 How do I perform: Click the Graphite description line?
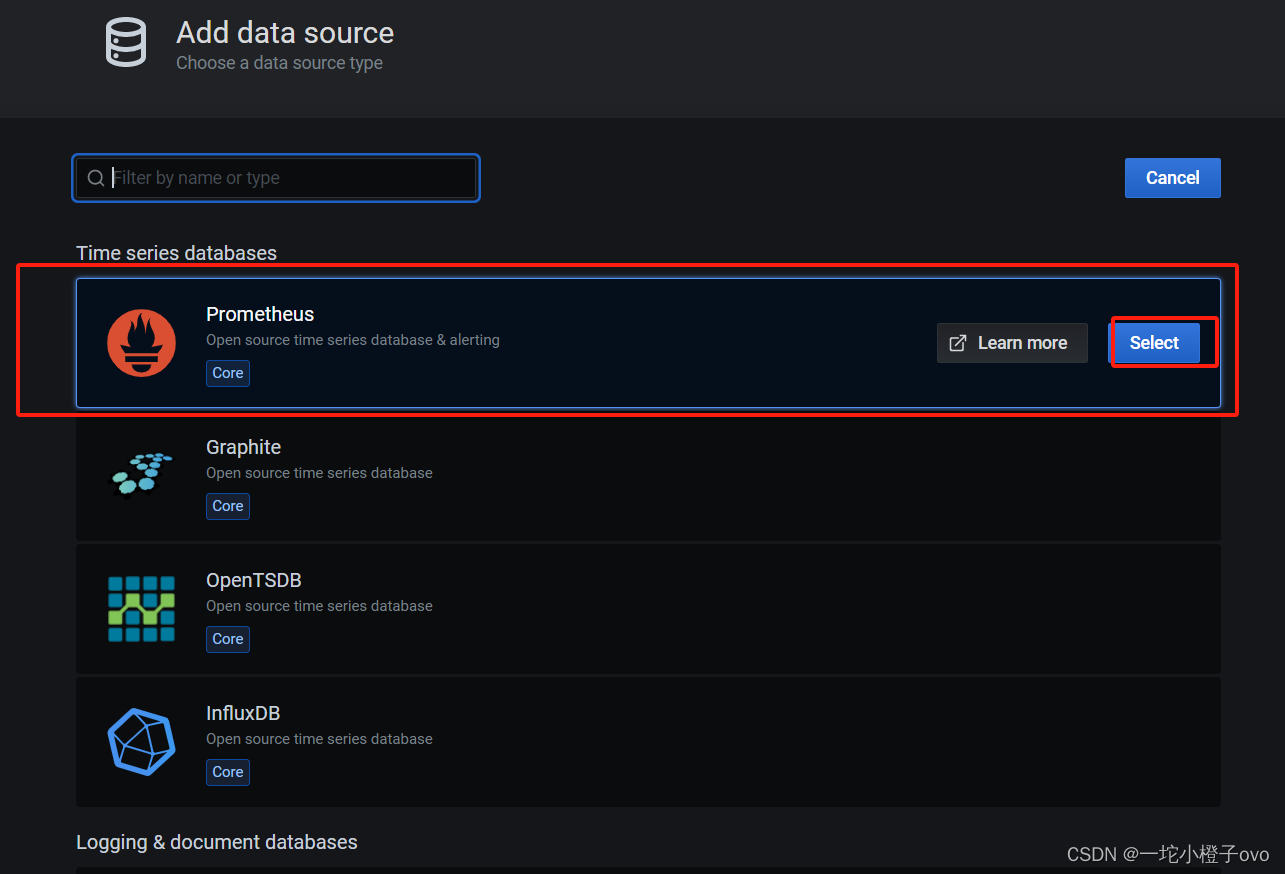pyautogui.click(x=319, y=473)
